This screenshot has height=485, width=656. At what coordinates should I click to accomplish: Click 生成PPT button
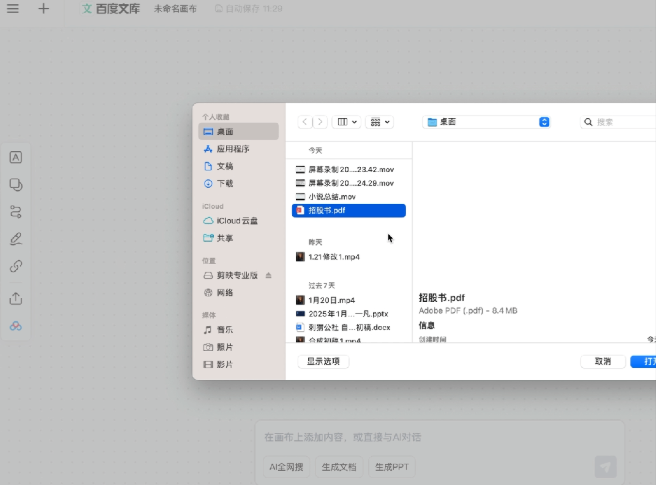pos(392,467)
